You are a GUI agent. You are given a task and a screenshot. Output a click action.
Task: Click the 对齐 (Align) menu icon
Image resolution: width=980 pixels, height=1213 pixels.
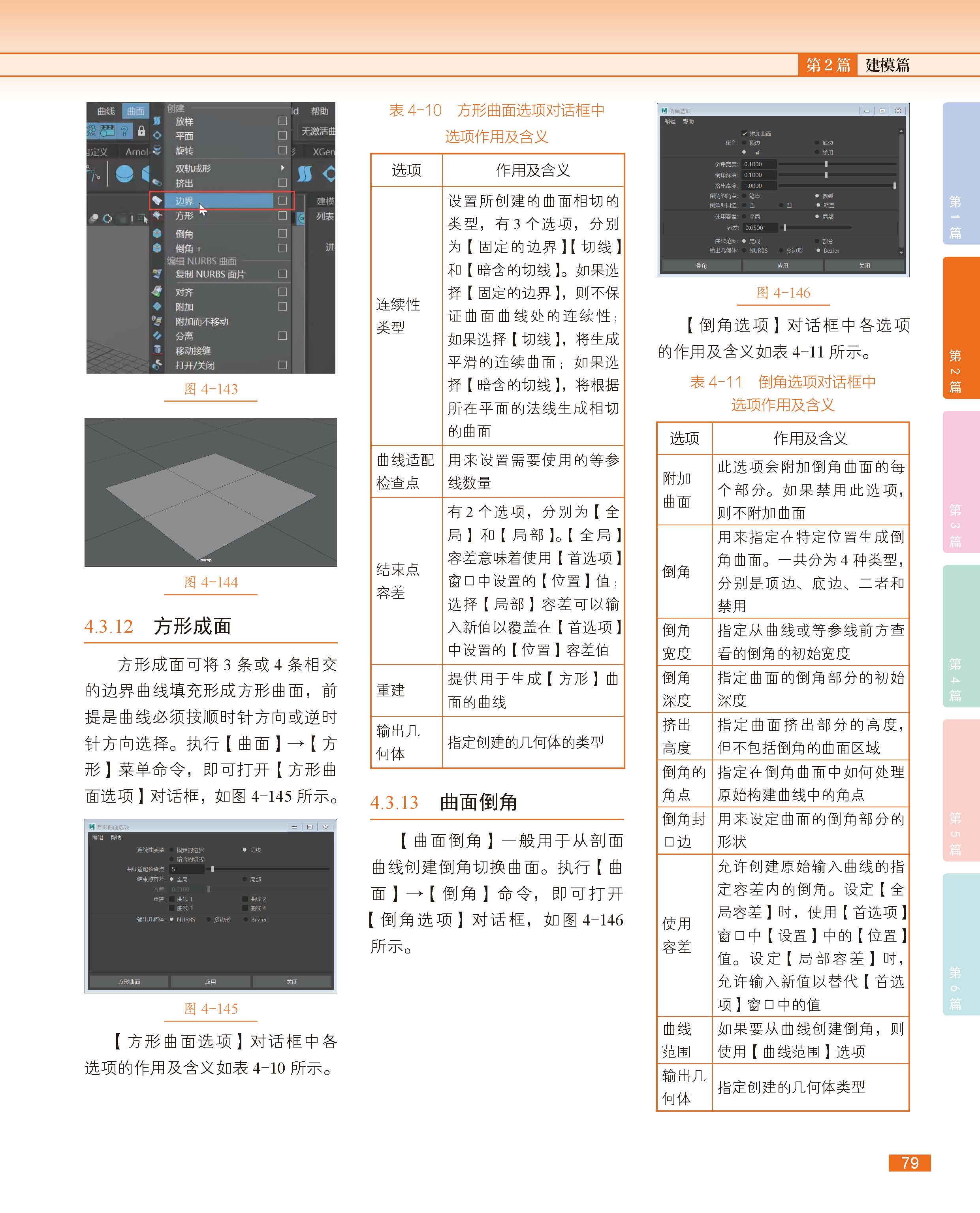157,292
